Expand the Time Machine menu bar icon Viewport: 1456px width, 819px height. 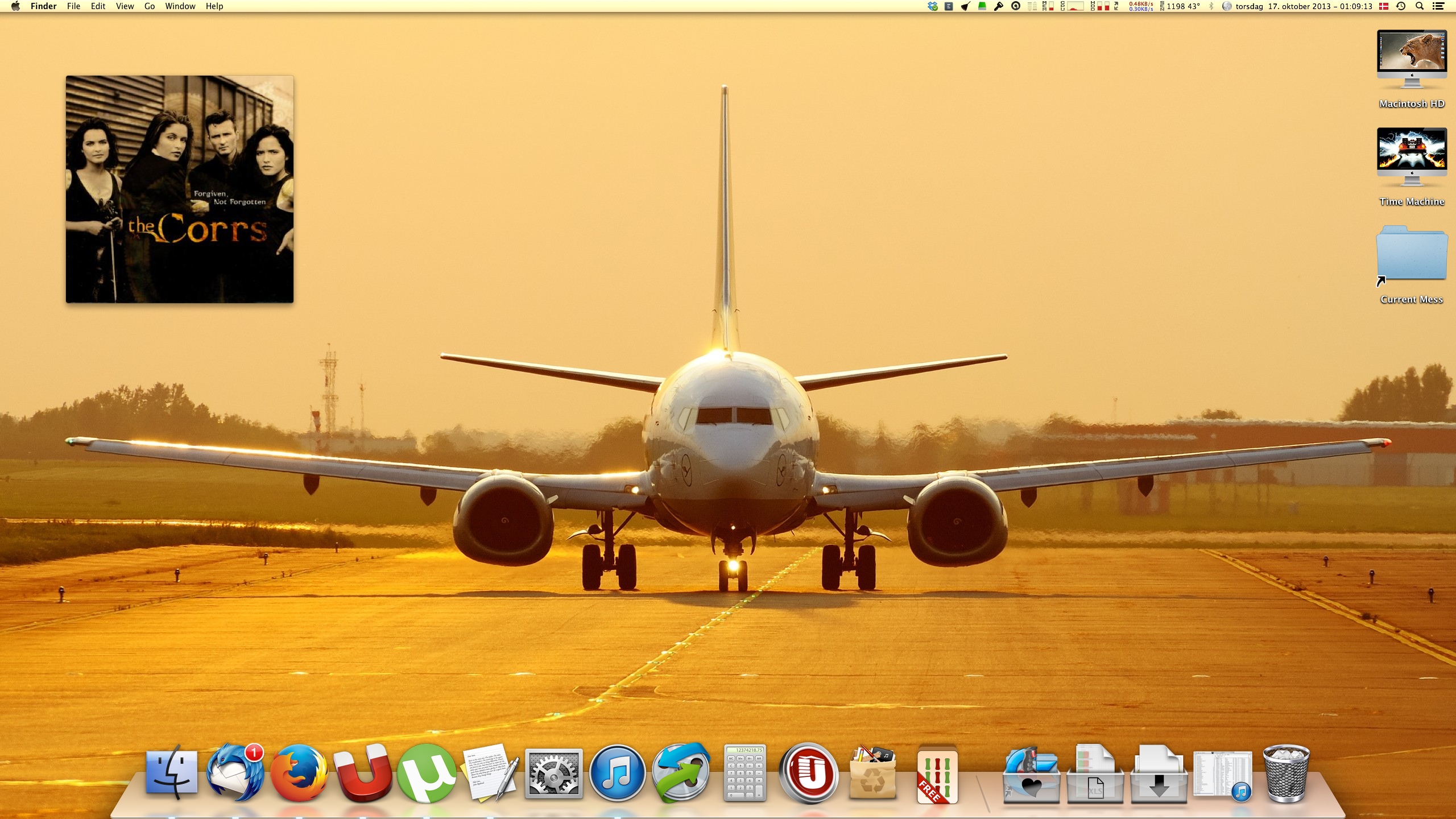pyautogui.click(x=1401, y=6)
